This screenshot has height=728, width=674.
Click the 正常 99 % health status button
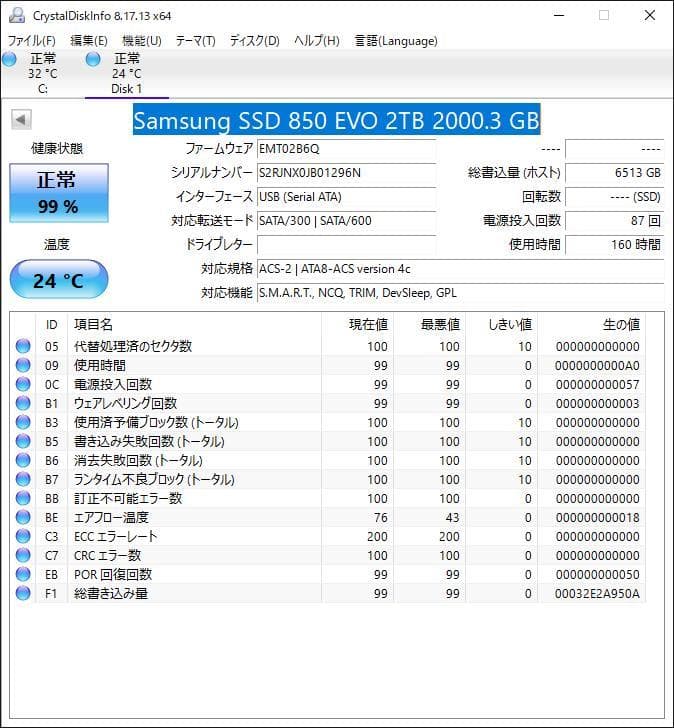pyautogui.click(x=57, y=193)
